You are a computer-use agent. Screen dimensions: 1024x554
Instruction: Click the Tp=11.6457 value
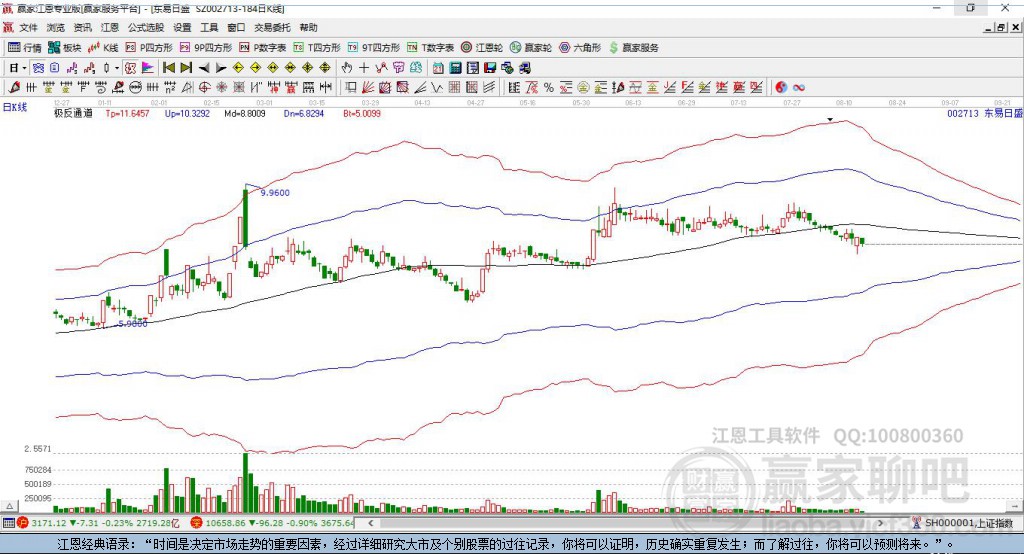coord(127,114)
